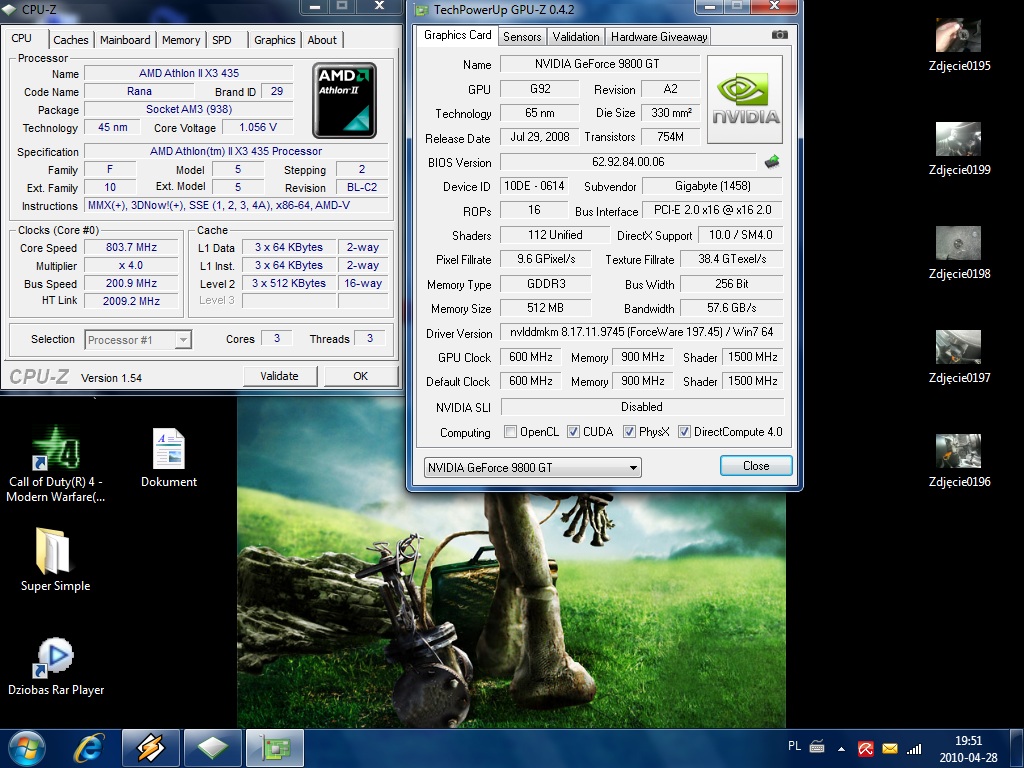Switch to the Sensors tab in GPU-Z
1024x768 pixels.
(522, 37)
